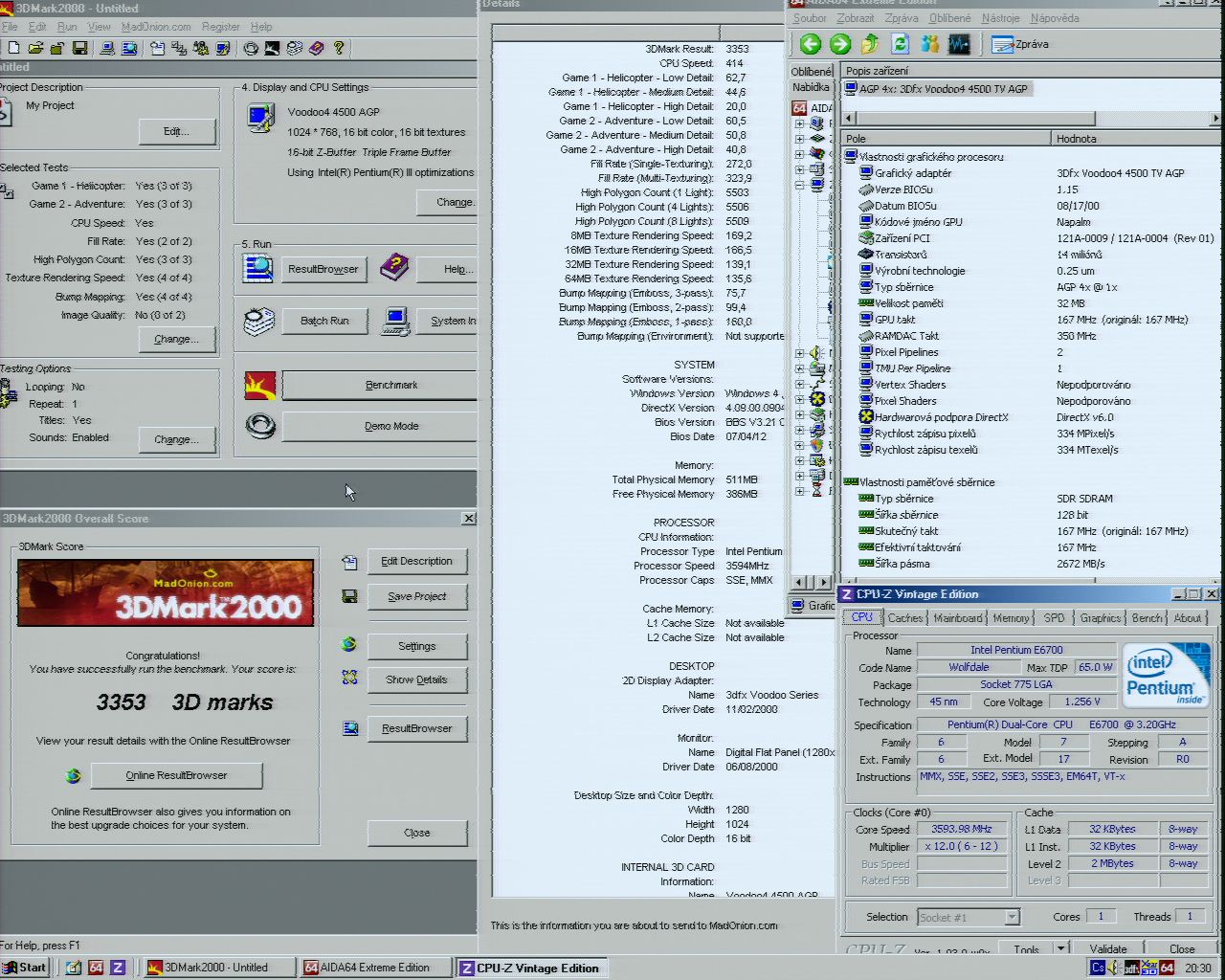Click computer with magnifier icon in 3DMark toolbar
The height and width of the screenshot is (980, 1225).
point(129,48)
